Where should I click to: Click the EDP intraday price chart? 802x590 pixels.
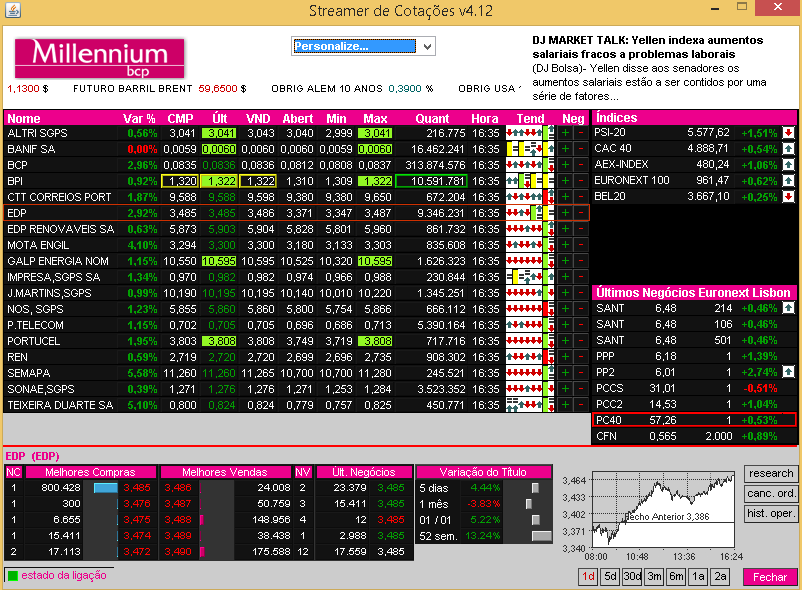[663, 509]
